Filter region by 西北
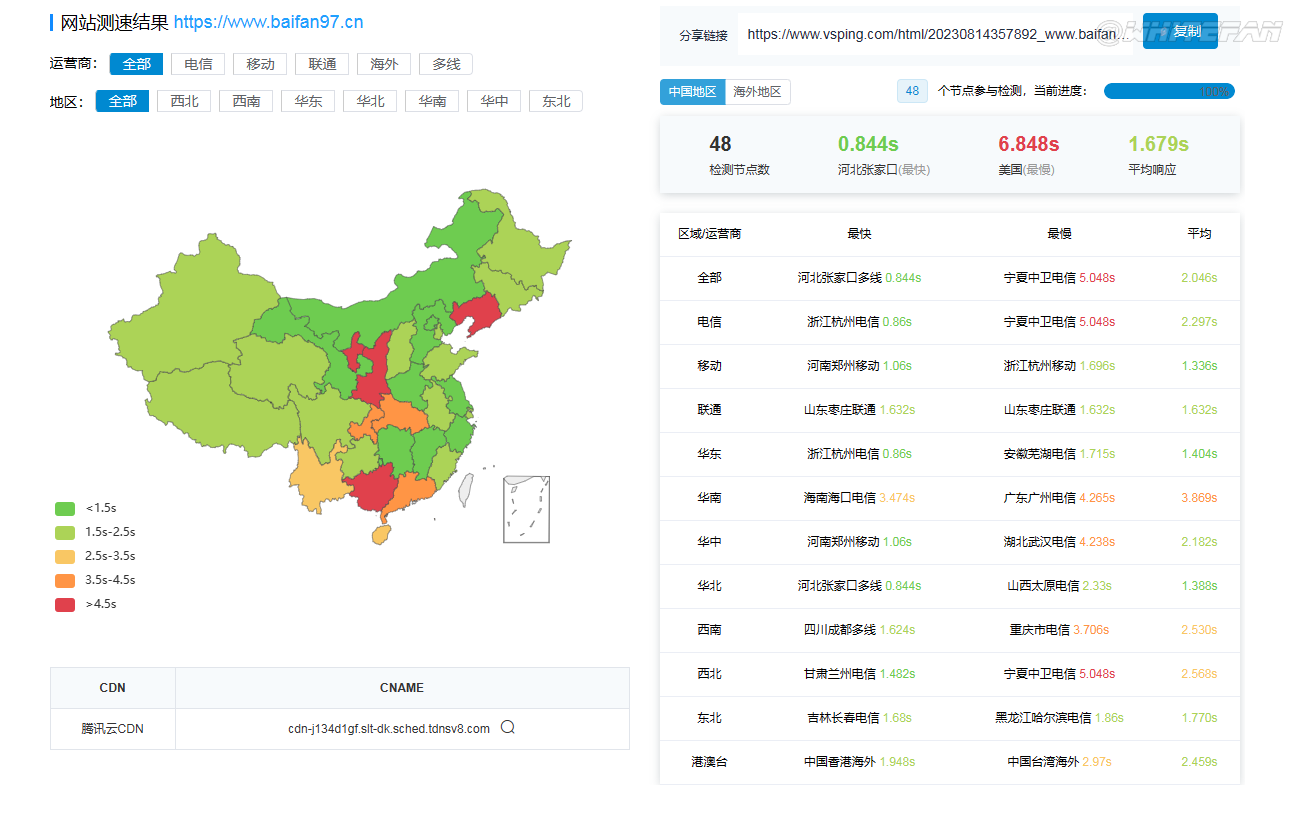Screen dimensions: 1295x827 point(184,101)
